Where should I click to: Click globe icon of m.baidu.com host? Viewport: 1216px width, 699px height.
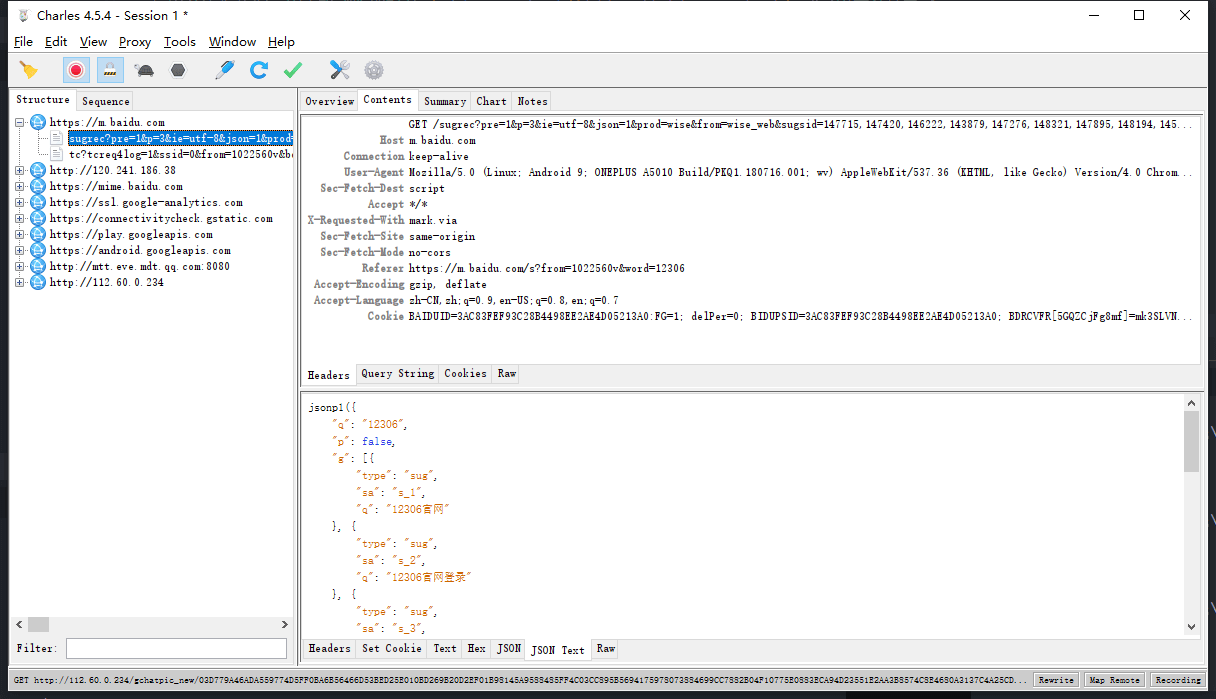(x=38, y=122)
